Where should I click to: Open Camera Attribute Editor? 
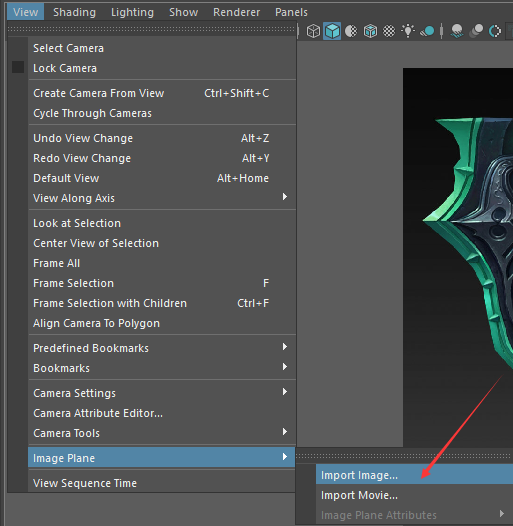(162, 413)
